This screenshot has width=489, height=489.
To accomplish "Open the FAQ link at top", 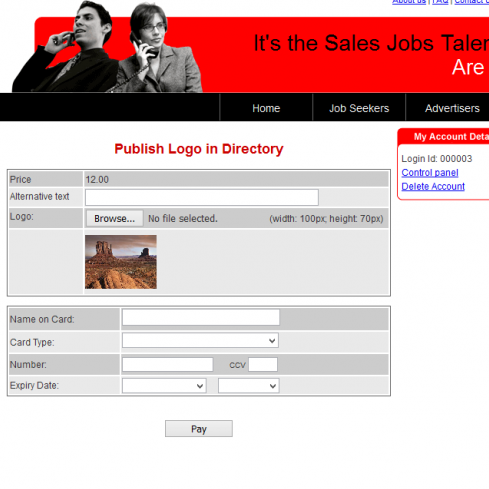I will [x=440, y=2].
